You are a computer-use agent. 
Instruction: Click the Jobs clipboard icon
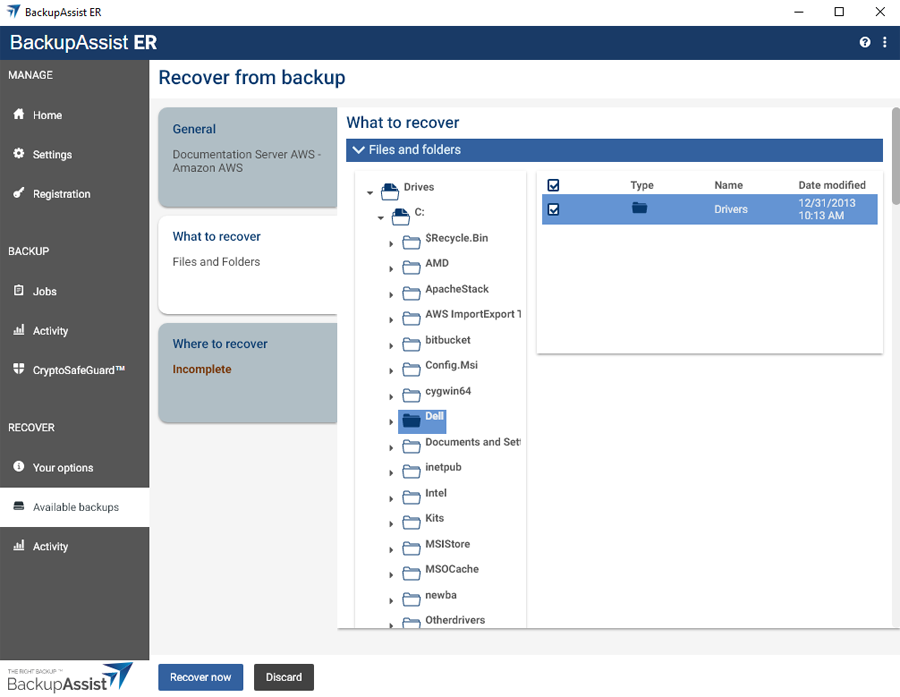tap(19, 290)
